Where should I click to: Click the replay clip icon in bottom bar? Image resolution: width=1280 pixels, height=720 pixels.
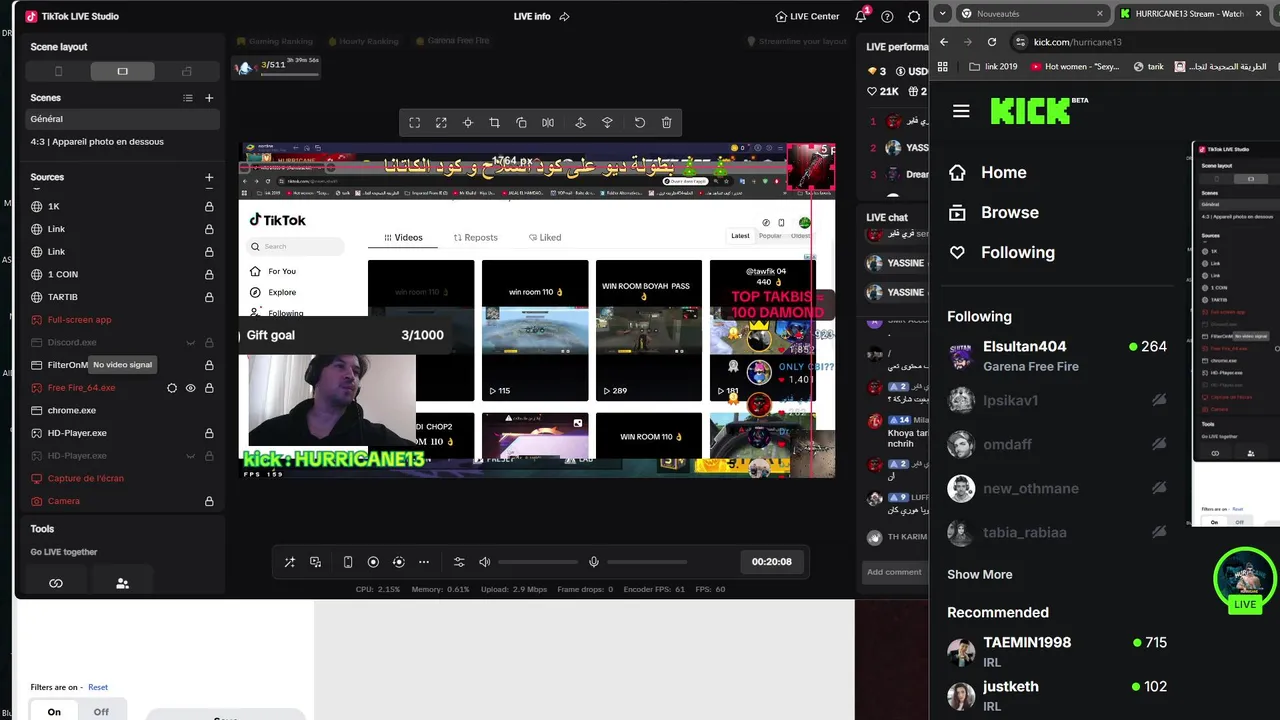[398, 562]
